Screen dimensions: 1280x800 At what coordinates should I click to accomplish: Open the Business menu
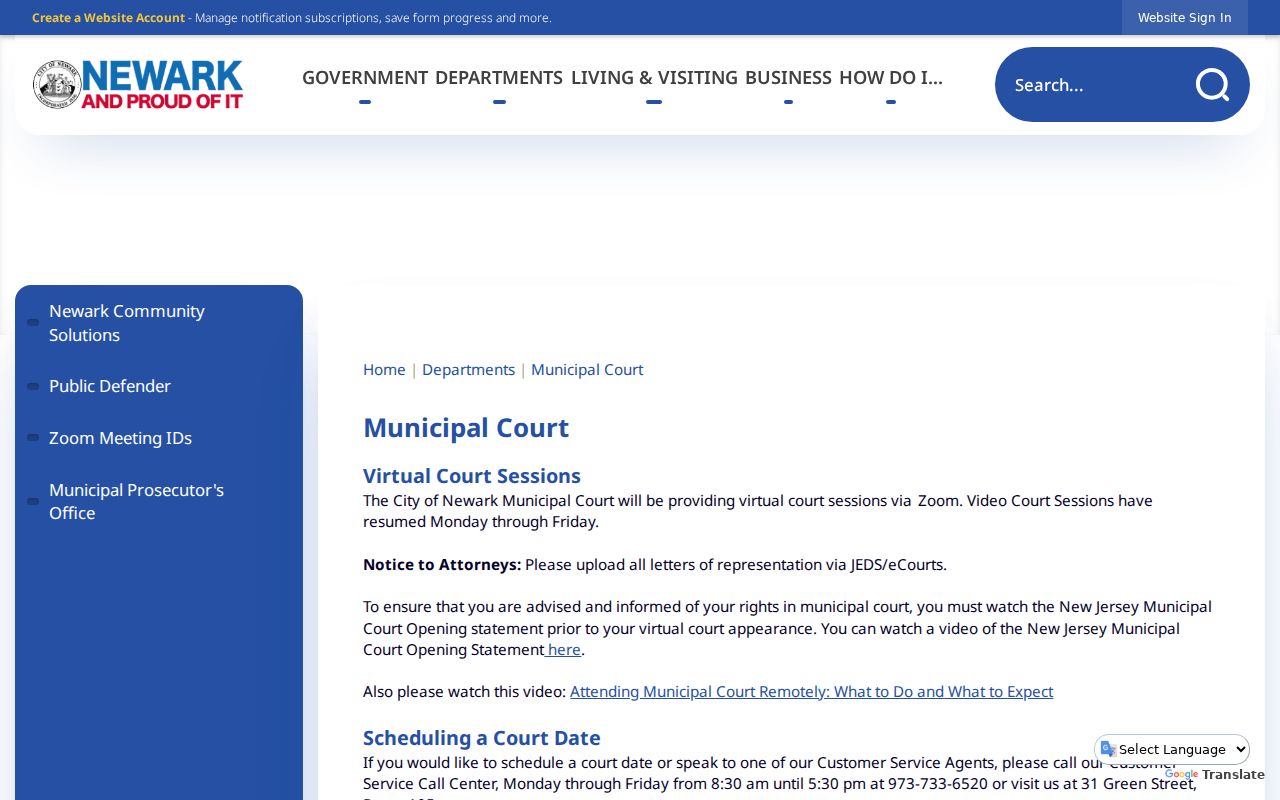click(788, 78)
